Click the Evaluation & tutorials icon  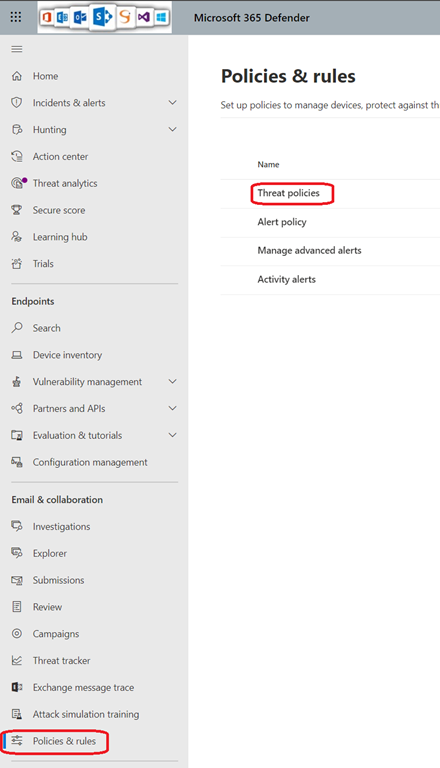click(17, 435)
